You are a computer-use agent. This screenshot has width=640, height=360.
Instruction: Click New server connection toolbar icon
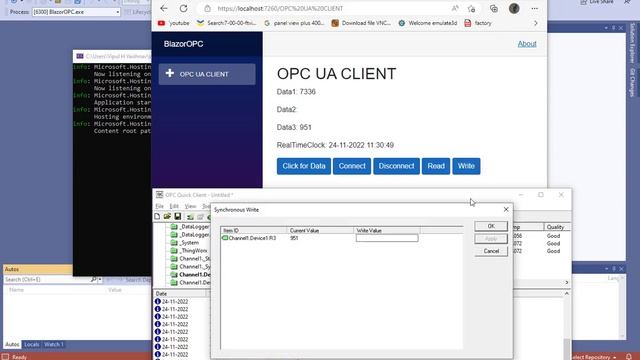tap(190, 217)
